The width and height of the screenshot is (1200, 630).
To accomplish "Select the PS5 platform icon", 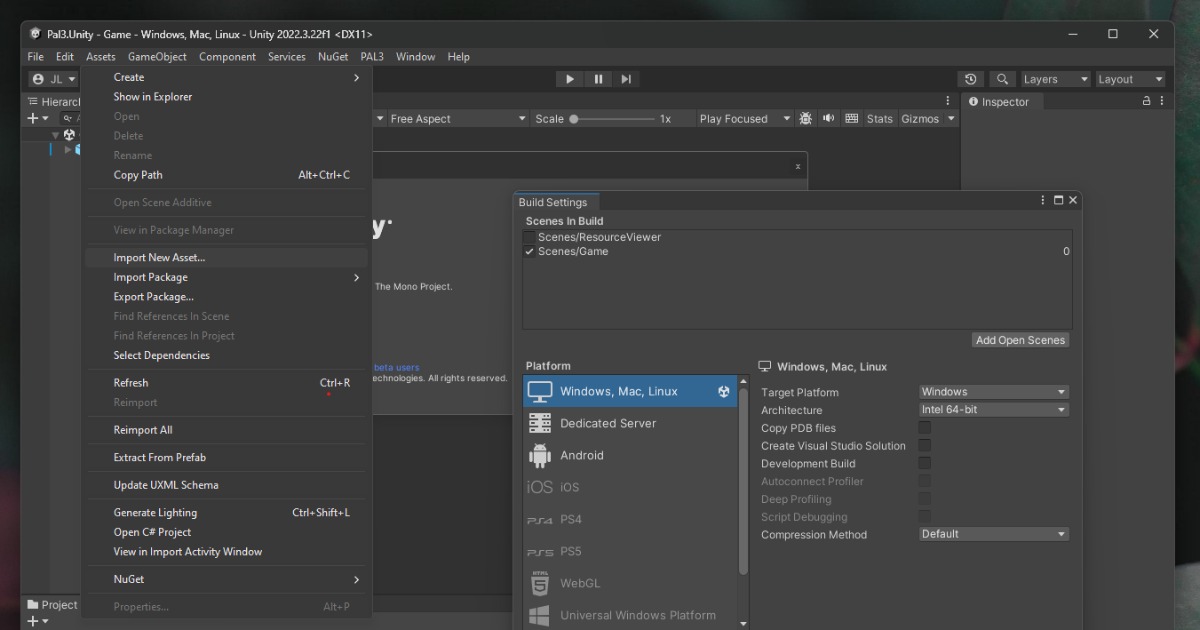I will pos(538,551).
